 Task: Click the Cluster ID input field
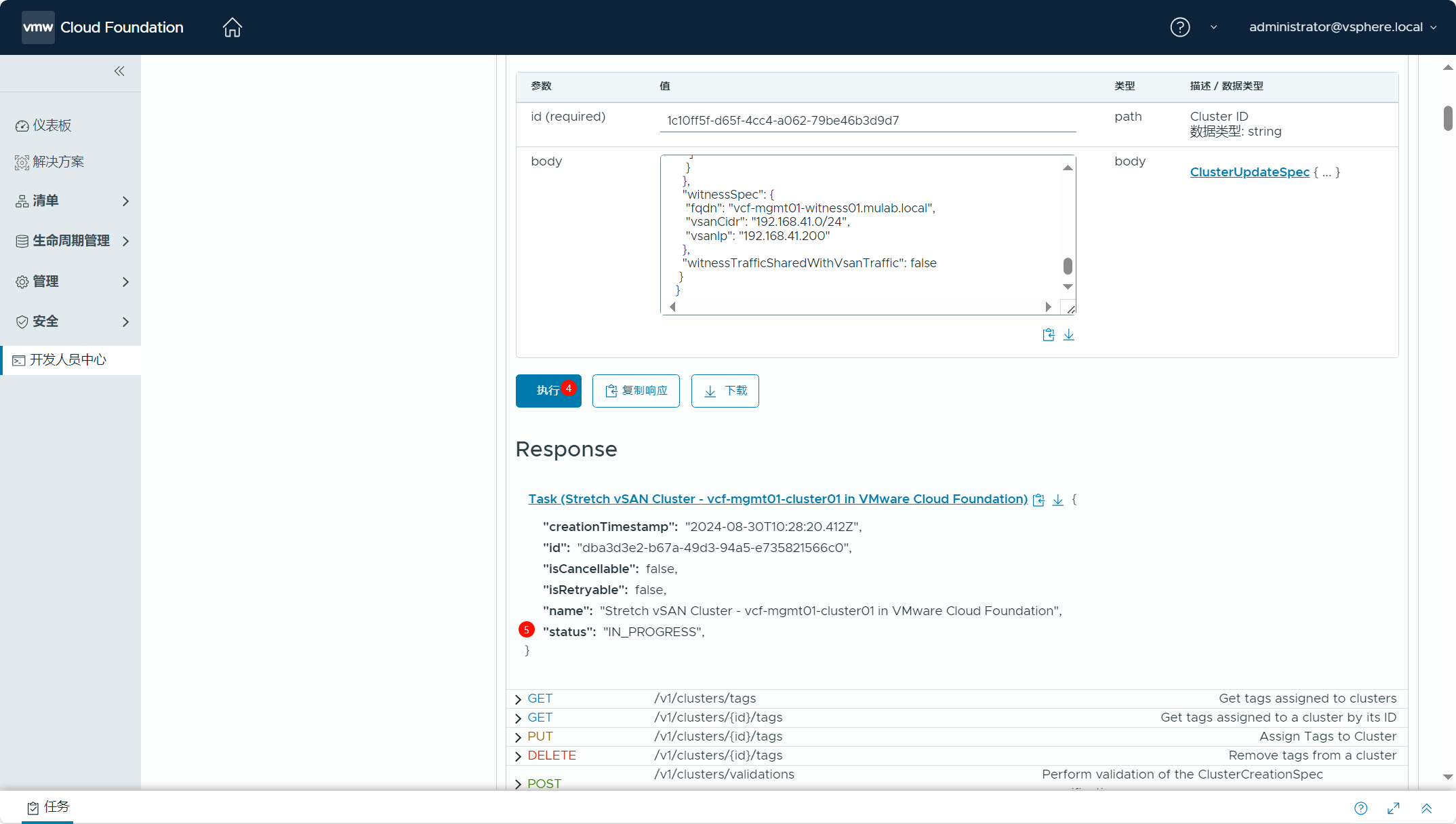(x=867, y=121)
